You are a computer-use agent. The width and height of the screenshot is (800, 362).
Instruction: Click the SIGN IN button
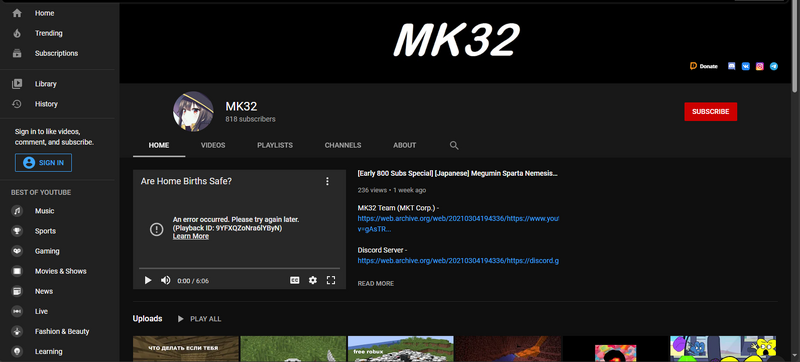[x=43, y=163]
